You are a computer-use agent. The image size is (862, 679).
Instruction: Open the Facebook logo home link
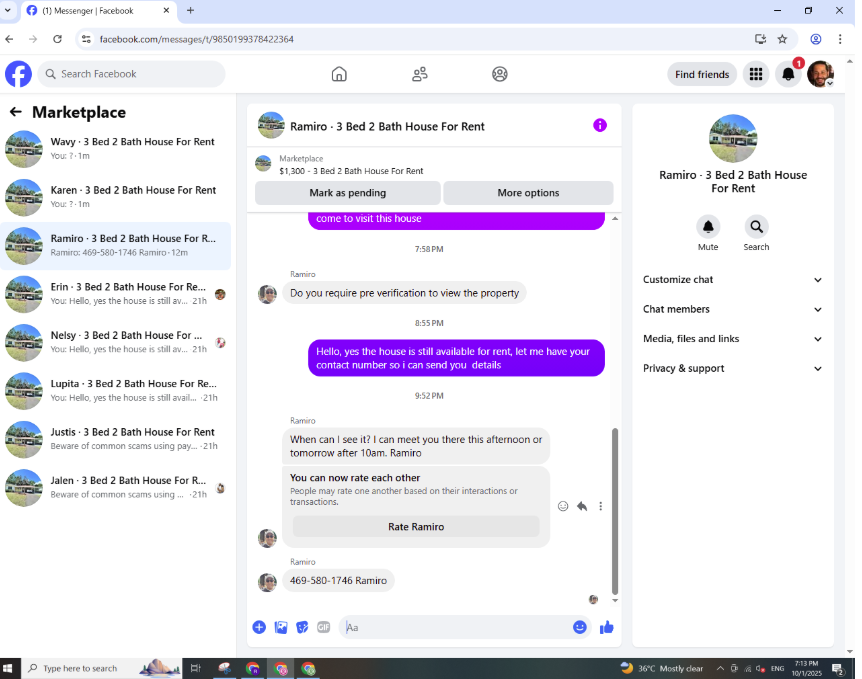click(18, 74)
